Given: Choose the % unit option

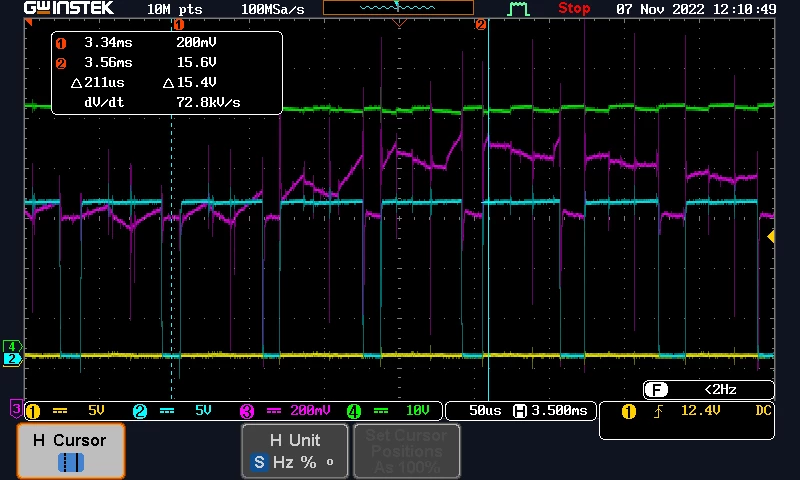Looking at the screenshot, I should point(308,462).
